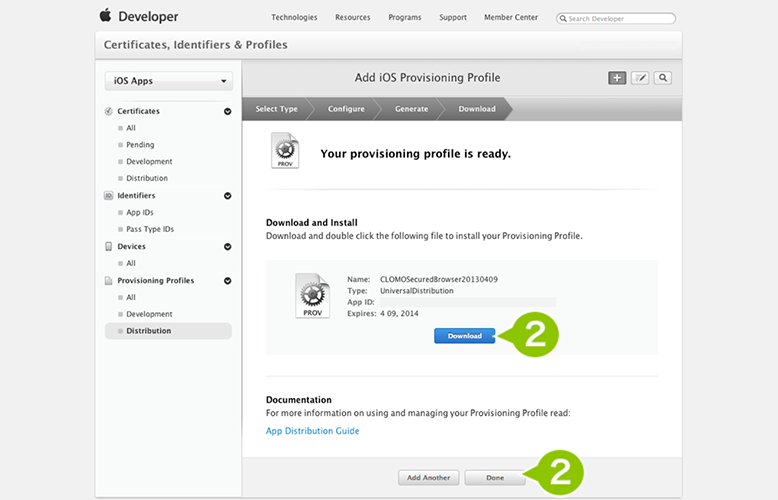Click the Apple logo icon
Image resolution: width=778 pixels, height=500 pixels.
coord(105,15)
